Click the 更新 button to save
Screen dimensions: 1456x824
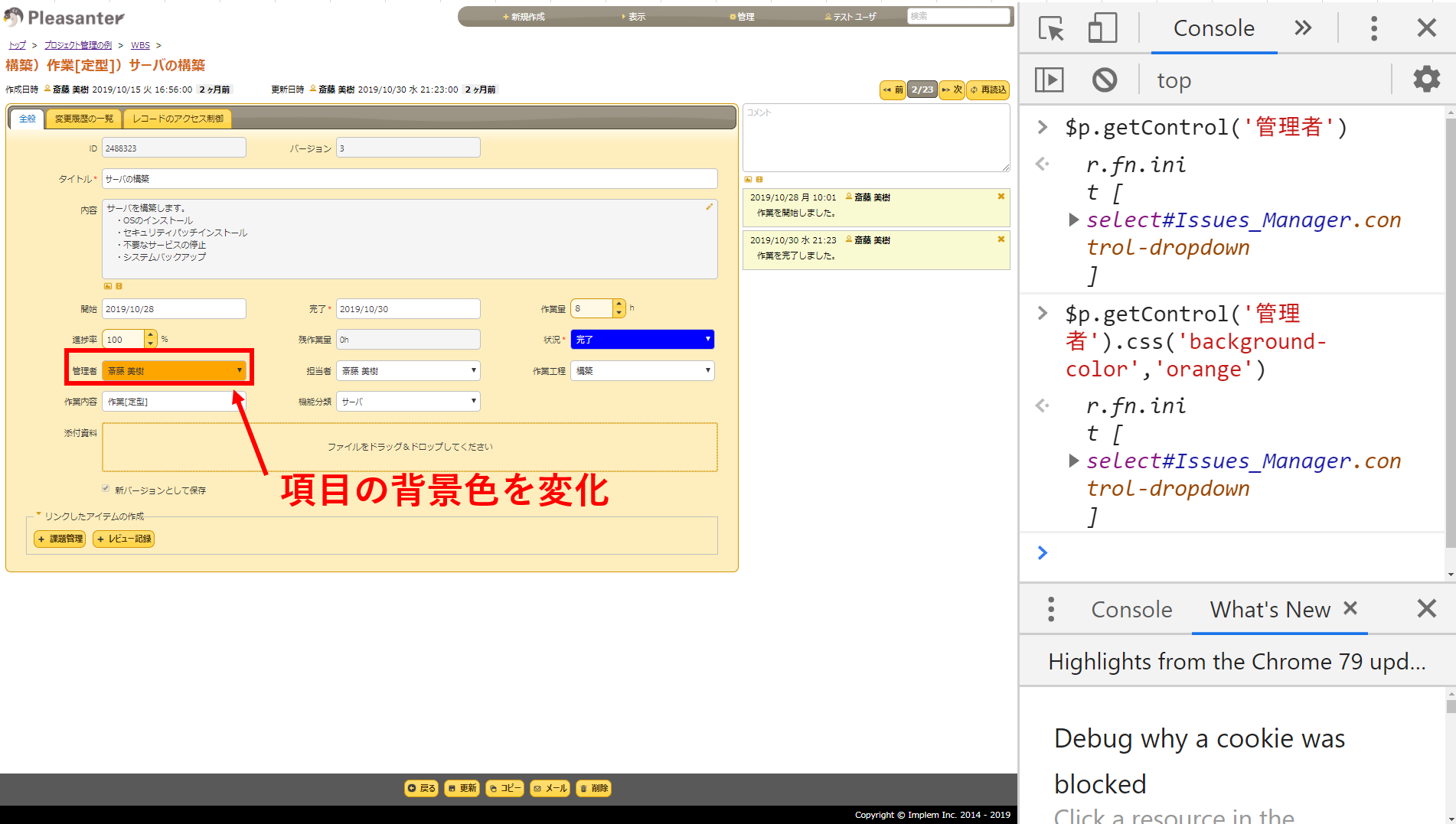[462, 788]
